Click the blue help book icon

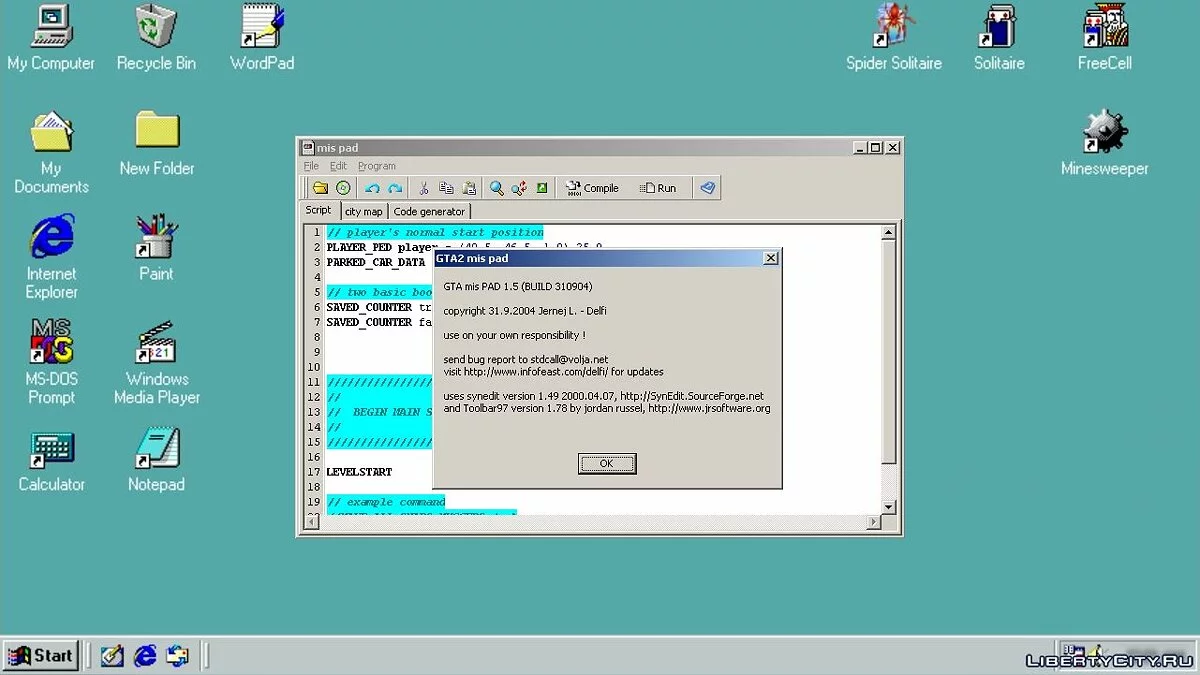(707, 188)
